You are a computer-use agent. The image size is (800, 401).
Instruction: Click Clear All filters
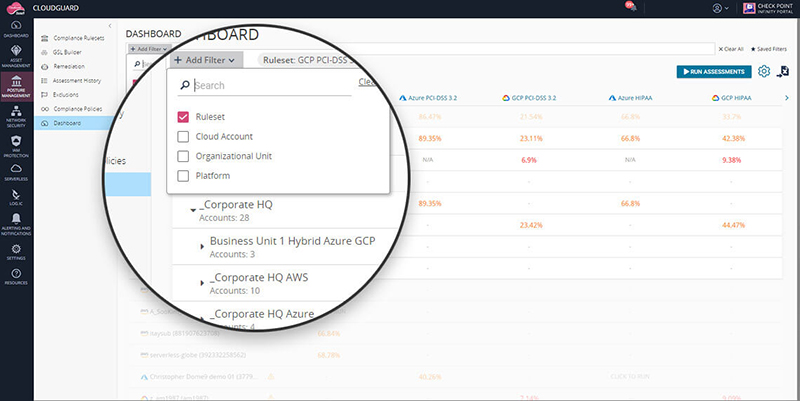point(731,49)
